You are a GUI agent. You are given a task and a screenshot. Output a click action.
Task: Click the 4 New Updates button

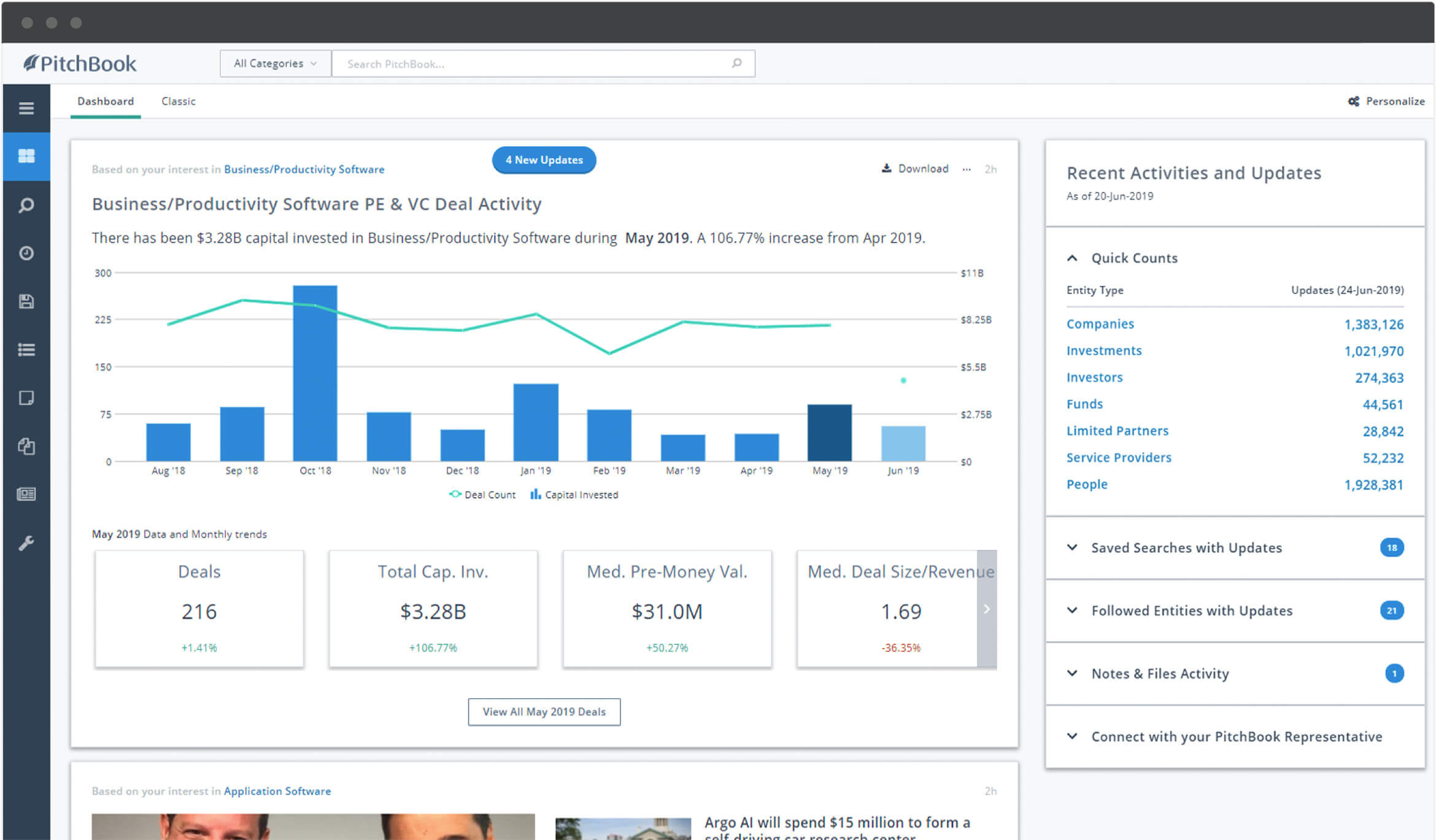(x=544, y=160)
